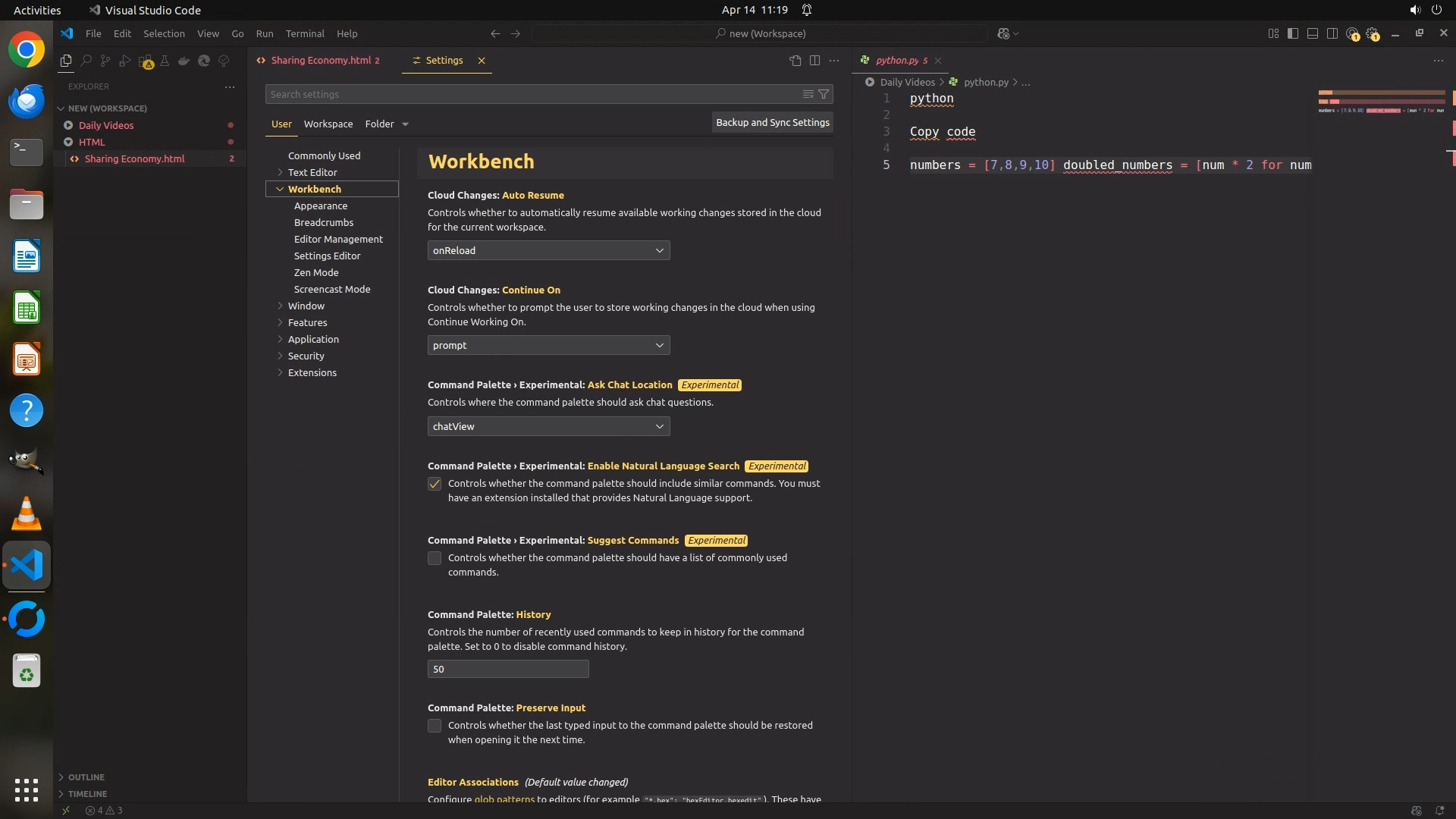This screenshot has height=819, width=1456.
Task: Open the Run and Debug view
Action: (125, 61)
